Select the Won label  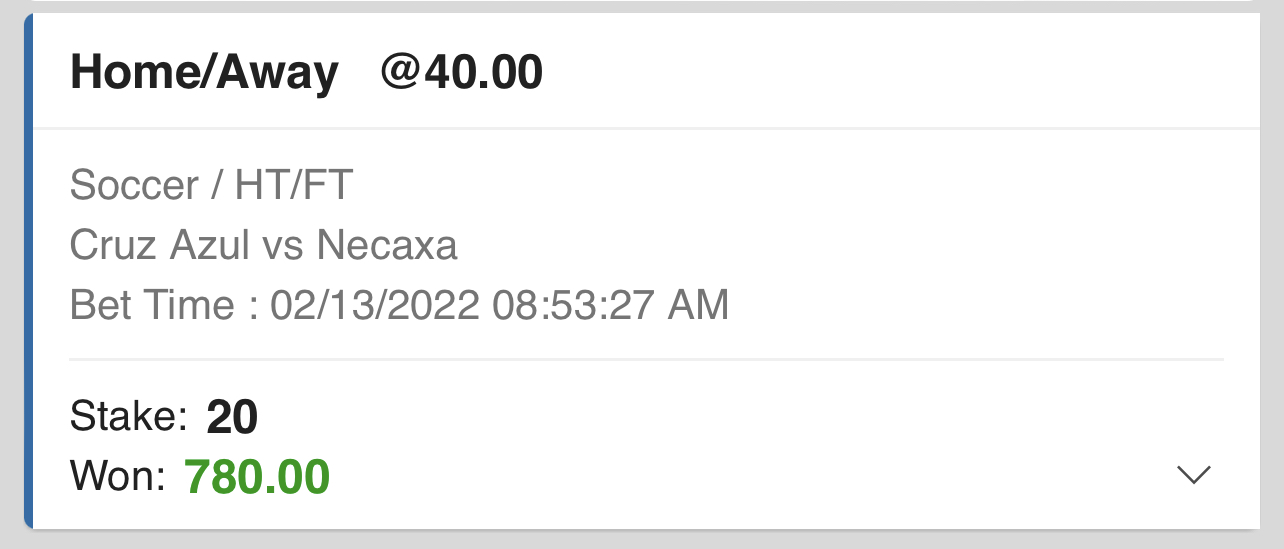[x=118, y=477]
